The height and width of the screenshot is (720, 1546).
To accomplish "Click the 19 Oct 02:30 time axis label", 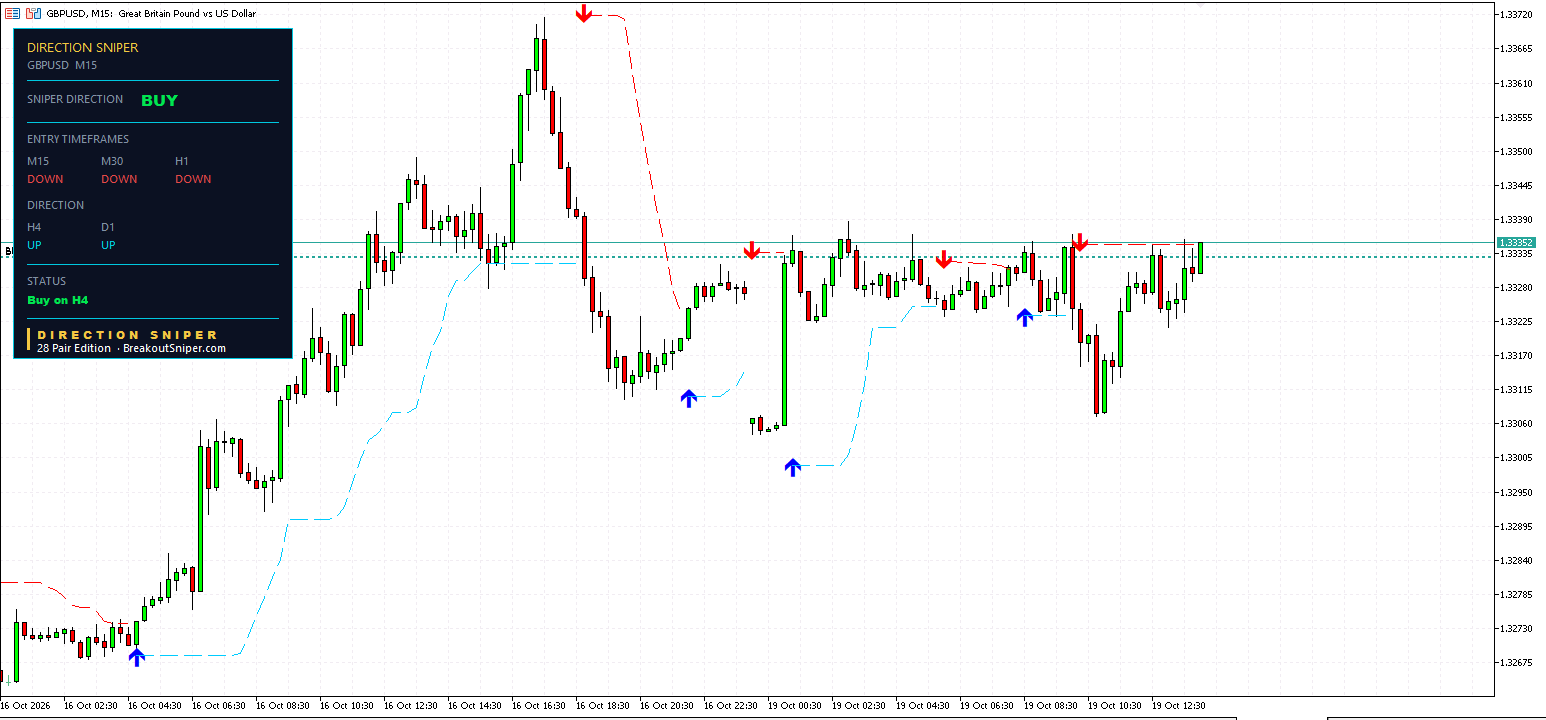I will coord(859,705).
